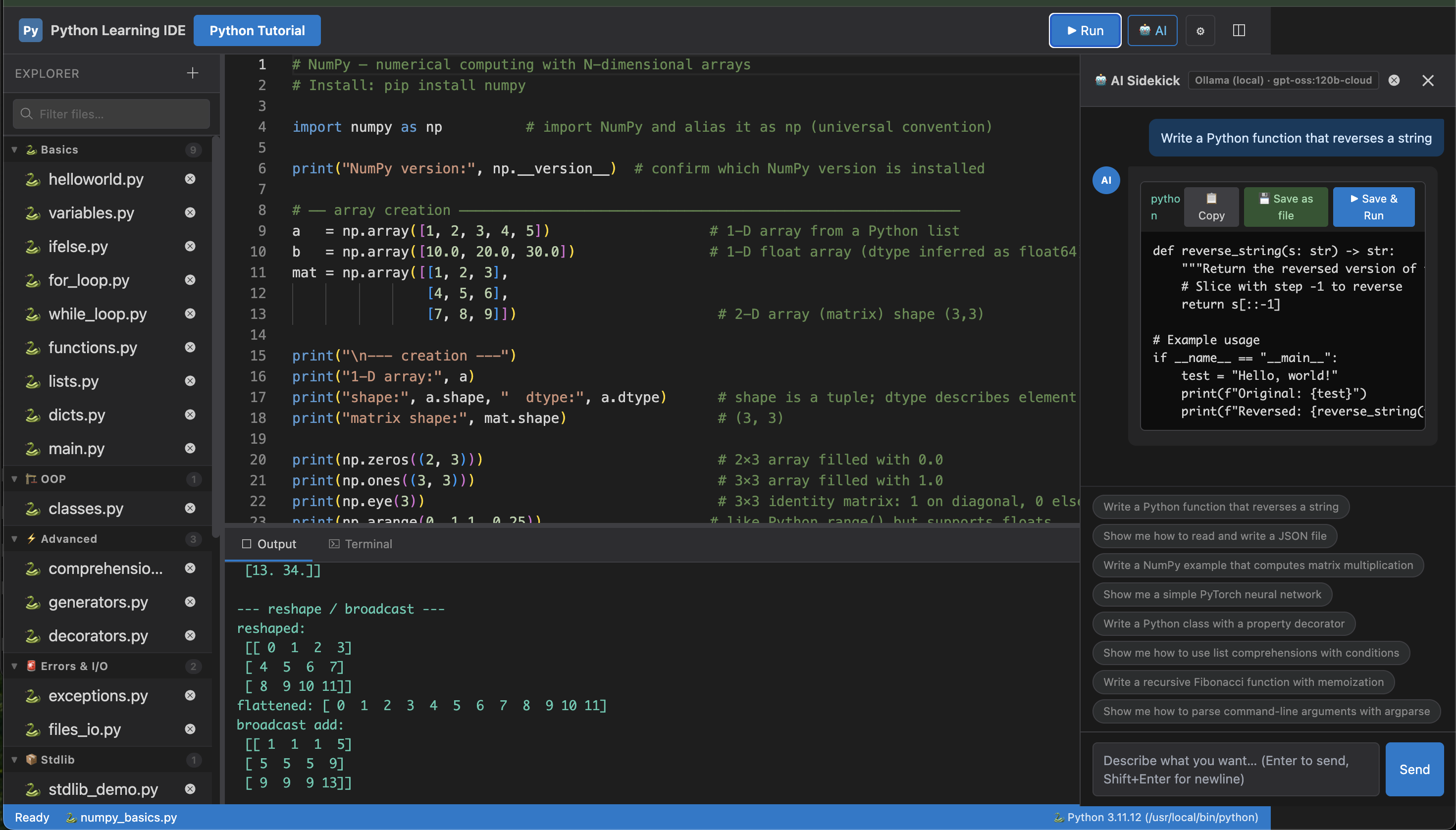Copy the generated code snippet
Screen dimensions: 1456x830
click(x=1211, y=207)
